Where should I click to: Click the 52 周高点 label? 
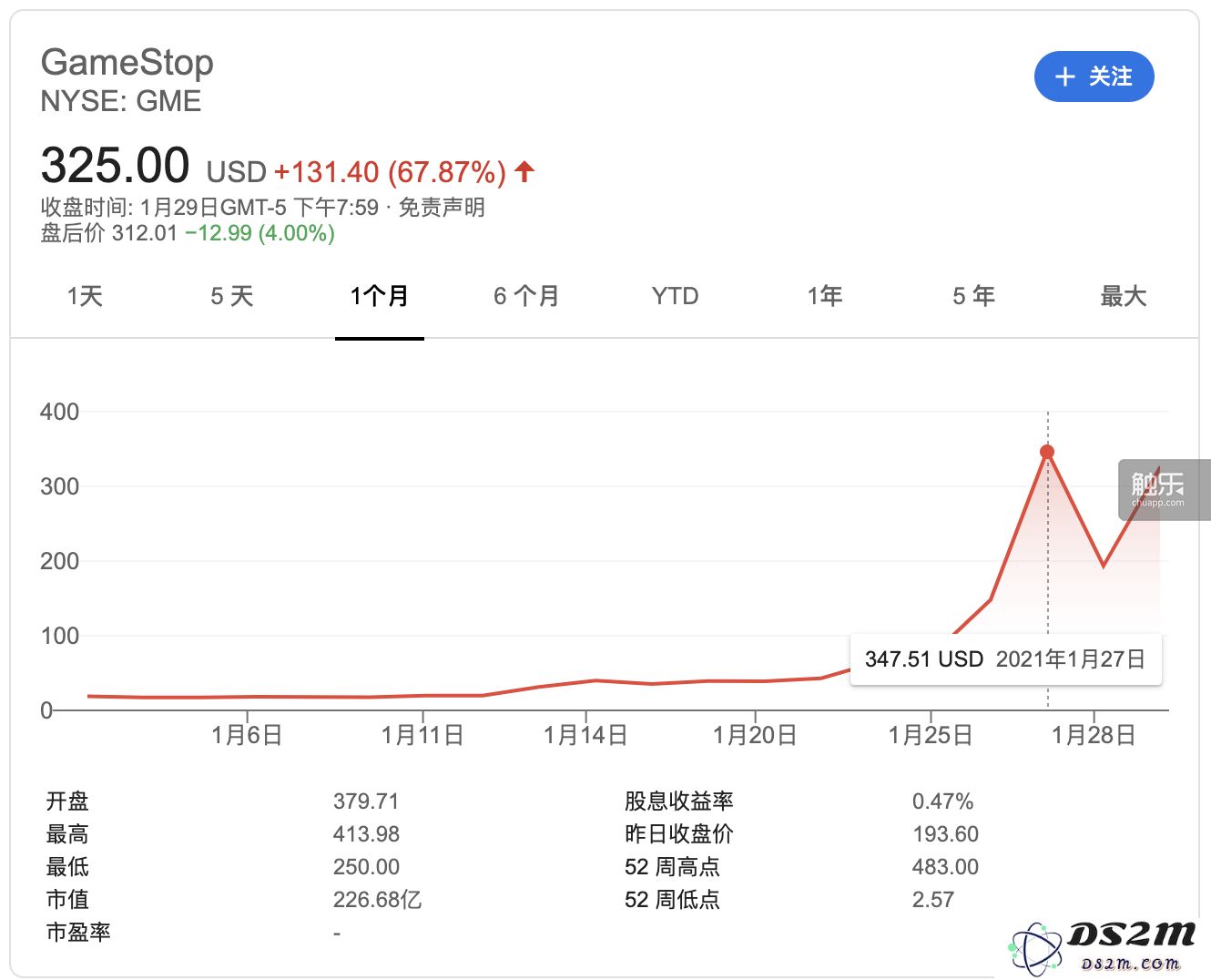(x=672, y=867)
